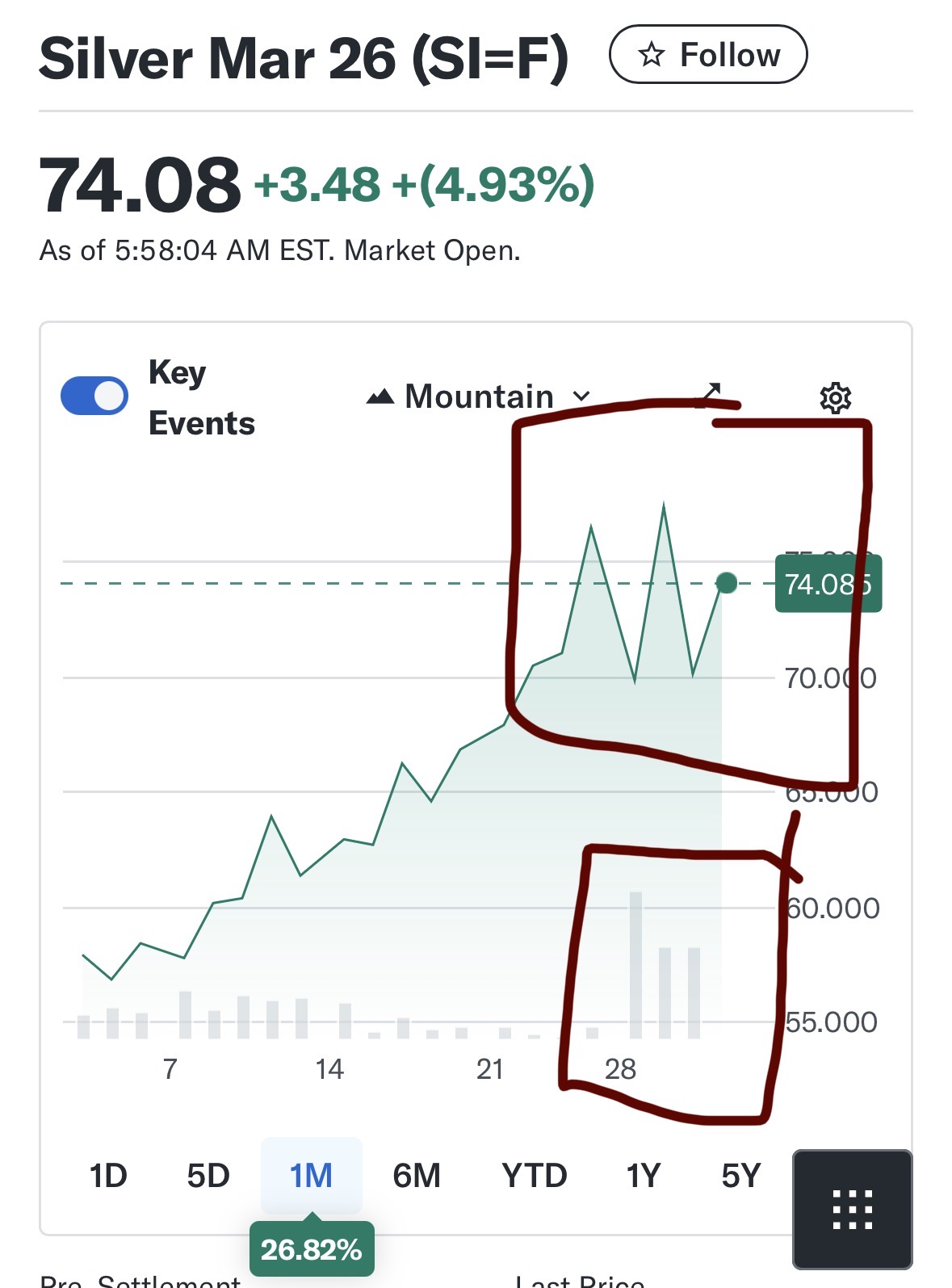This screenshot has width=952, height=1288.
Task: Switch to YTD time range
Action: coord(534,1176)
